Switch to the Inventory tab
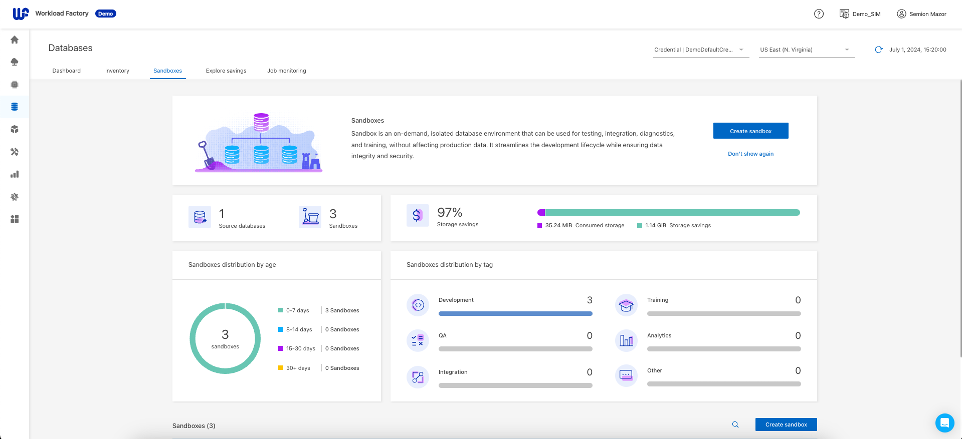The image size is (962, 439). point(117,71)
